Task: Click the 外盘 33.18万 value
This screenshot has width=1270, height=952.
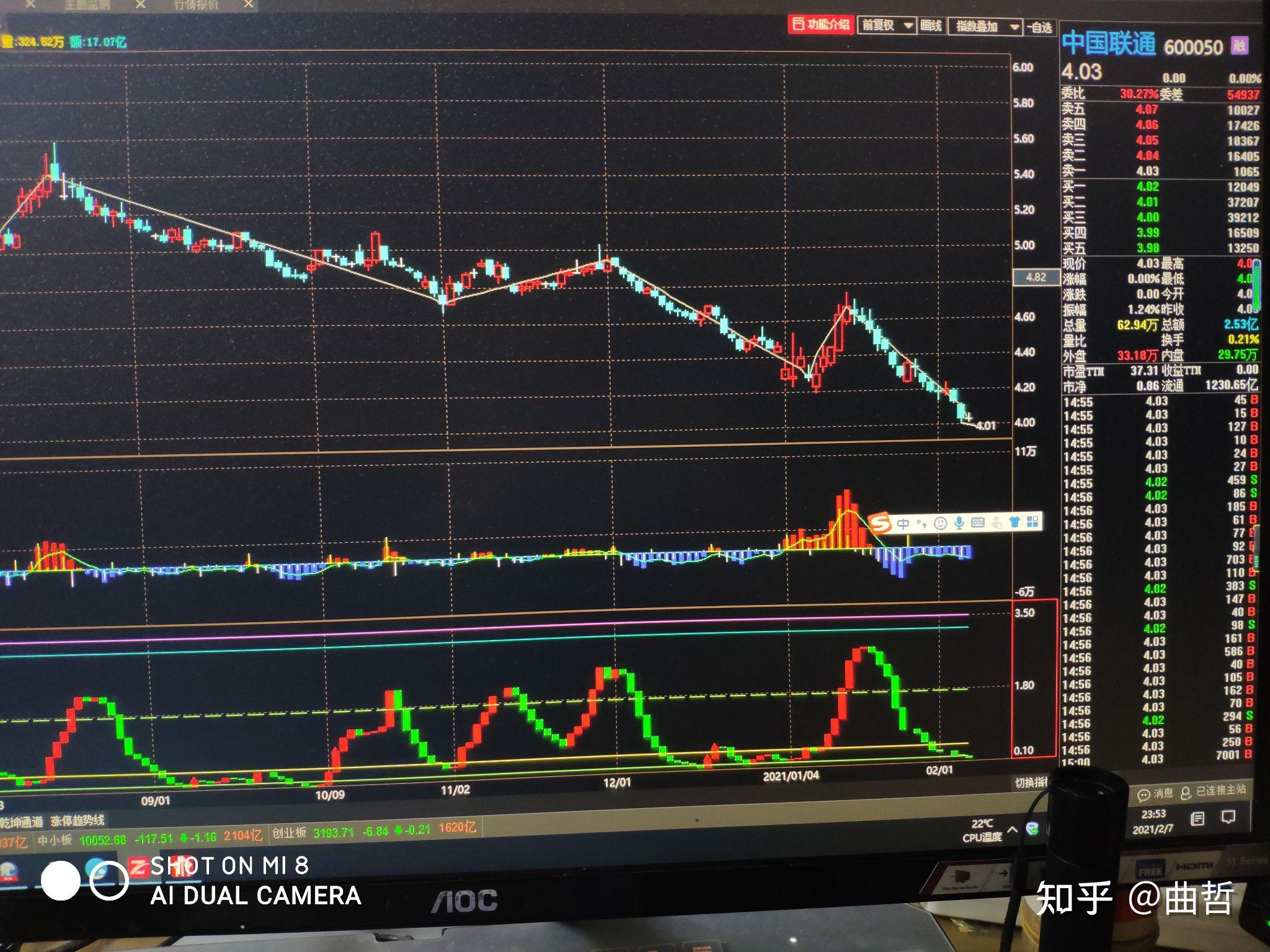Action: pyautogui.click(x=1137, y=356)
